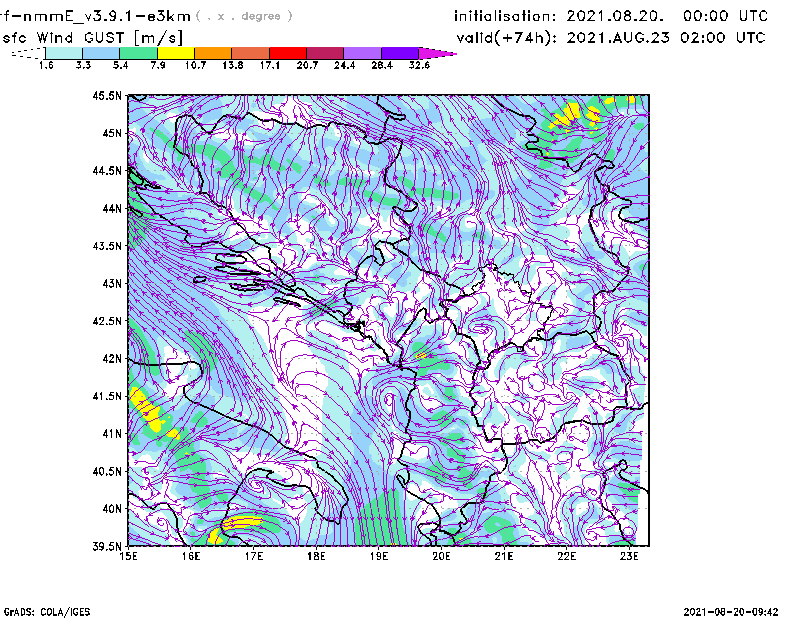This screenshot has width=800, height=618.
Task: Select the yellow legend swatch after 7.9
Action: point(176,53)
